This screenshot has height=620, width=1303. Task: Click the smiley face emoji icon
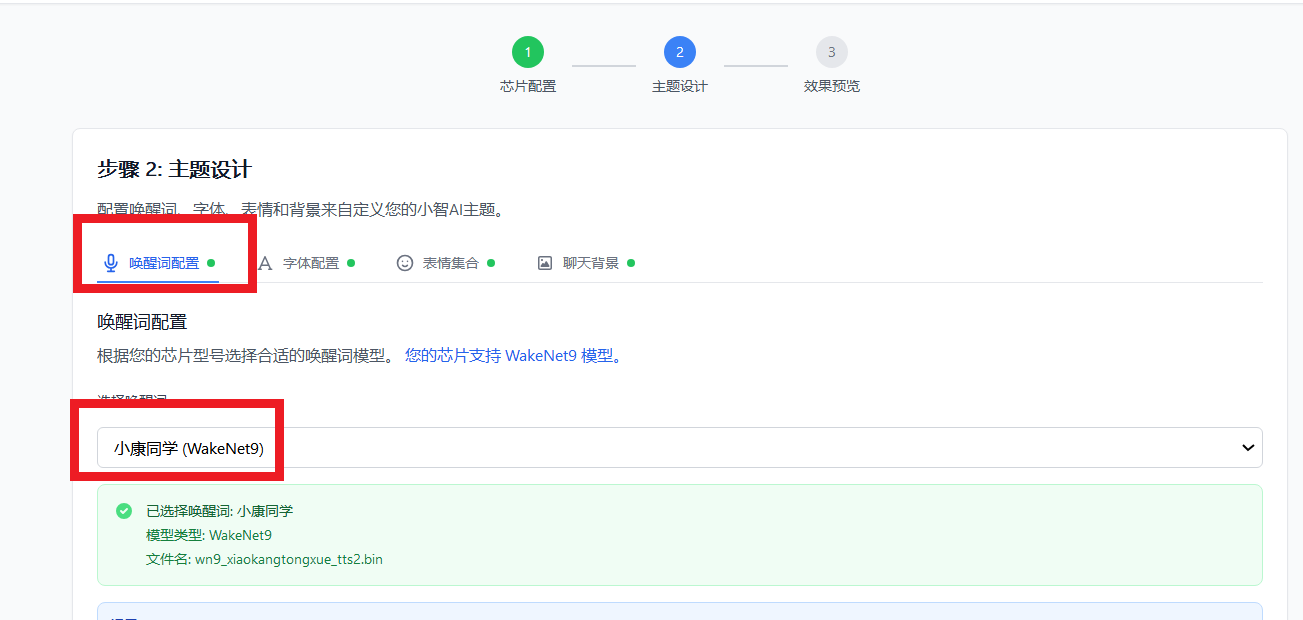(405, 263)
